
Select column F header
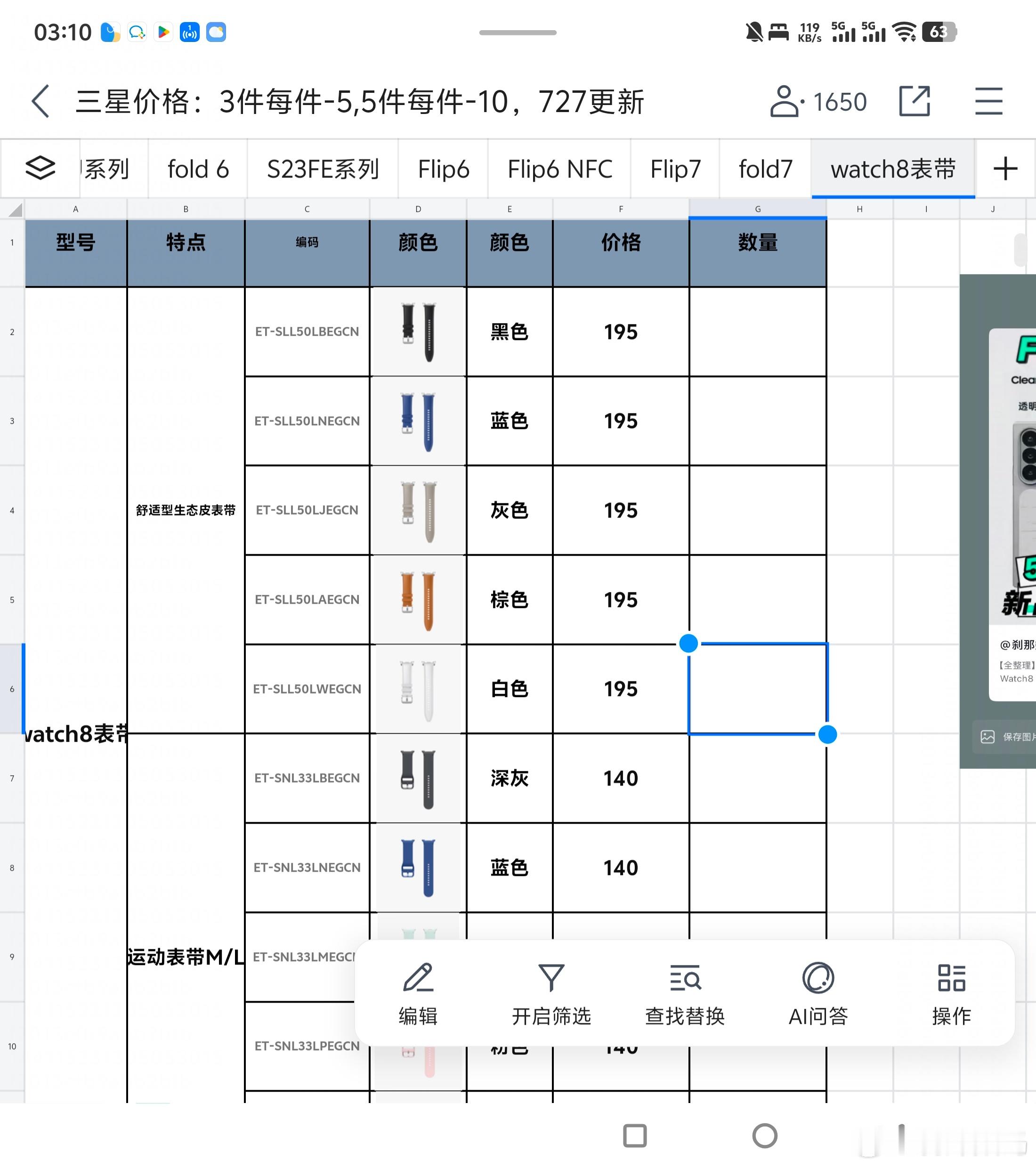click(621, 209)
